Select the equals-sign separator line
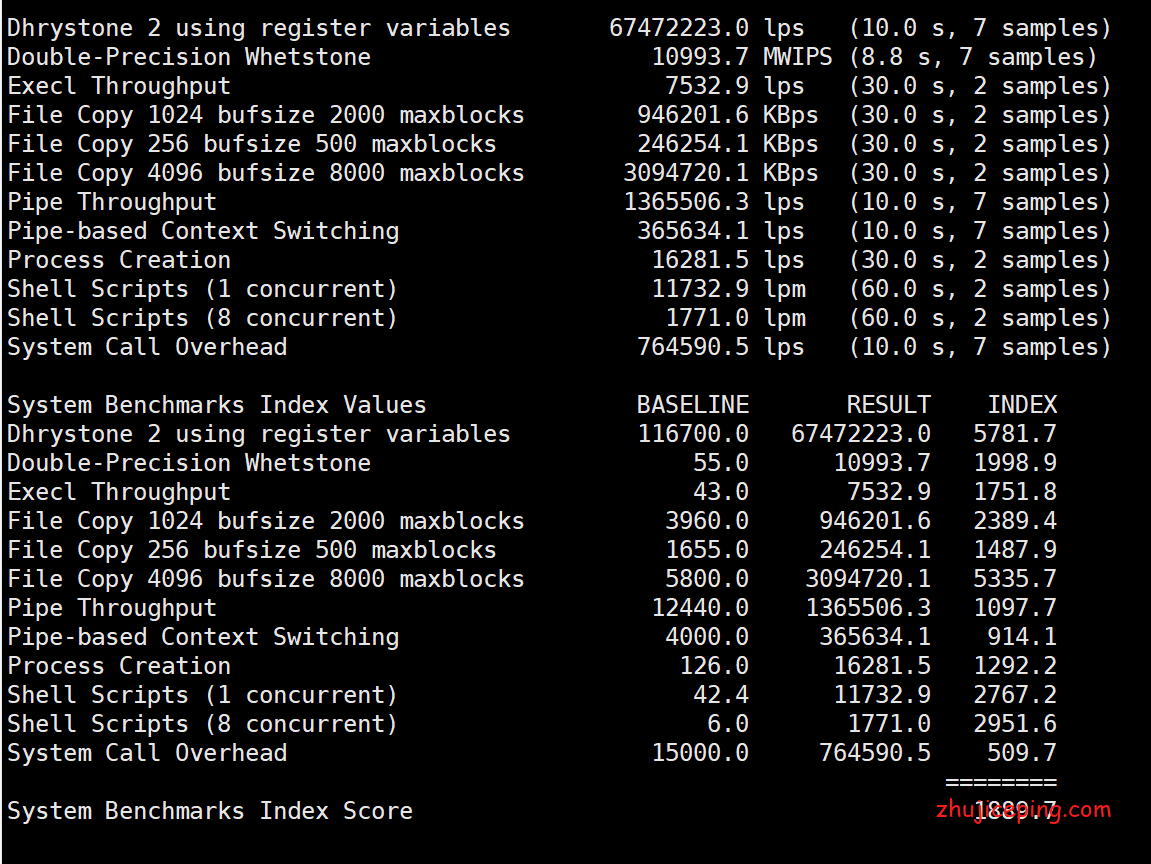This screenshot has height=864, width=1151. click(x=1000, y=781)
